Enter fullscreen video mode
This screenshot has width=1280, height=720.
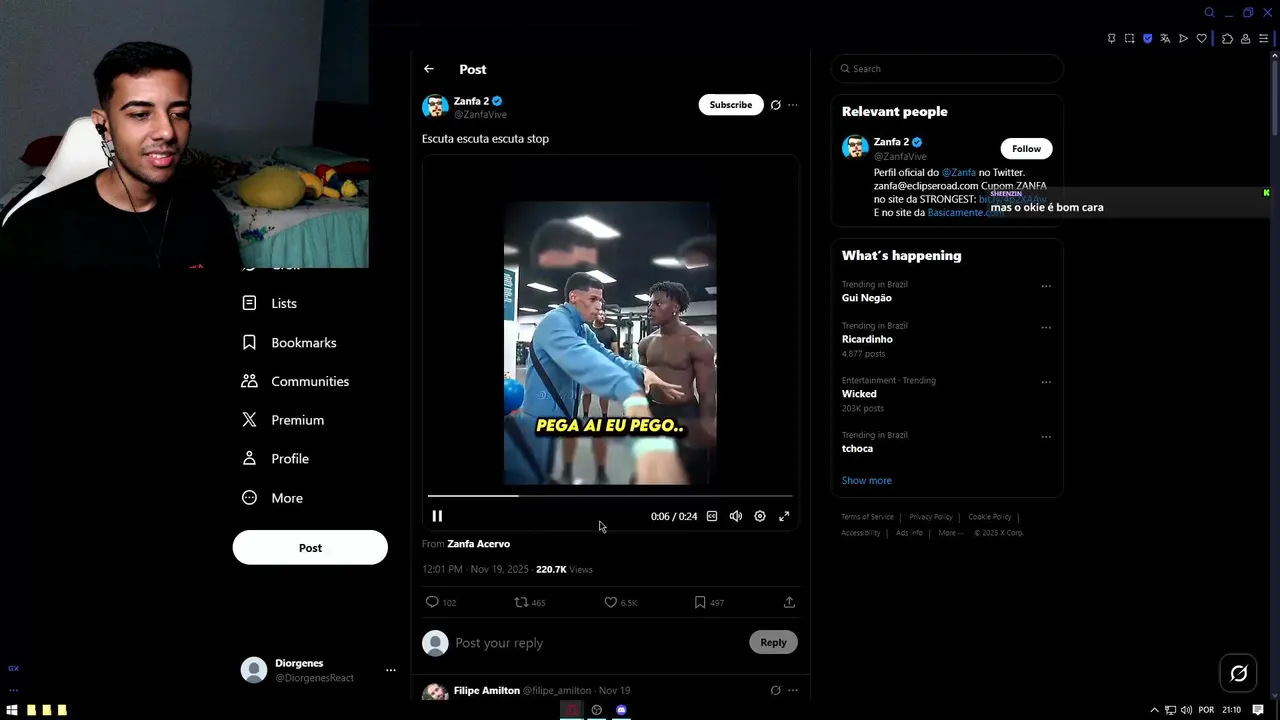[784, 516]
